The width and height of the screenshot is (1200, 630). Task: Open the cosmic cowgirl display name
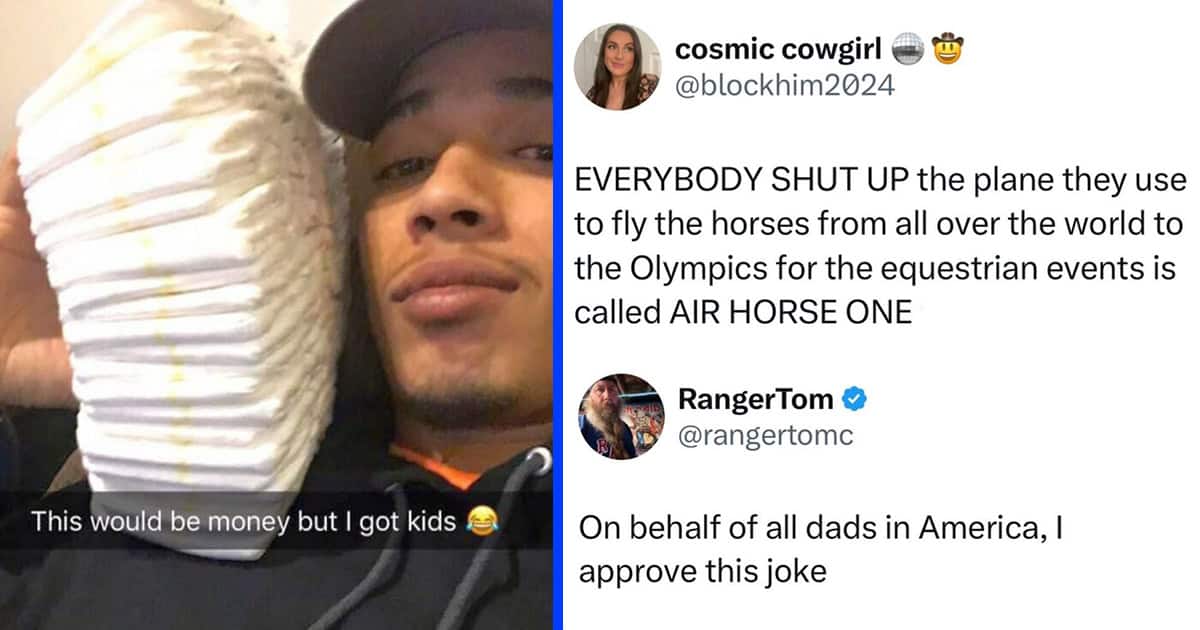[779, 48]
